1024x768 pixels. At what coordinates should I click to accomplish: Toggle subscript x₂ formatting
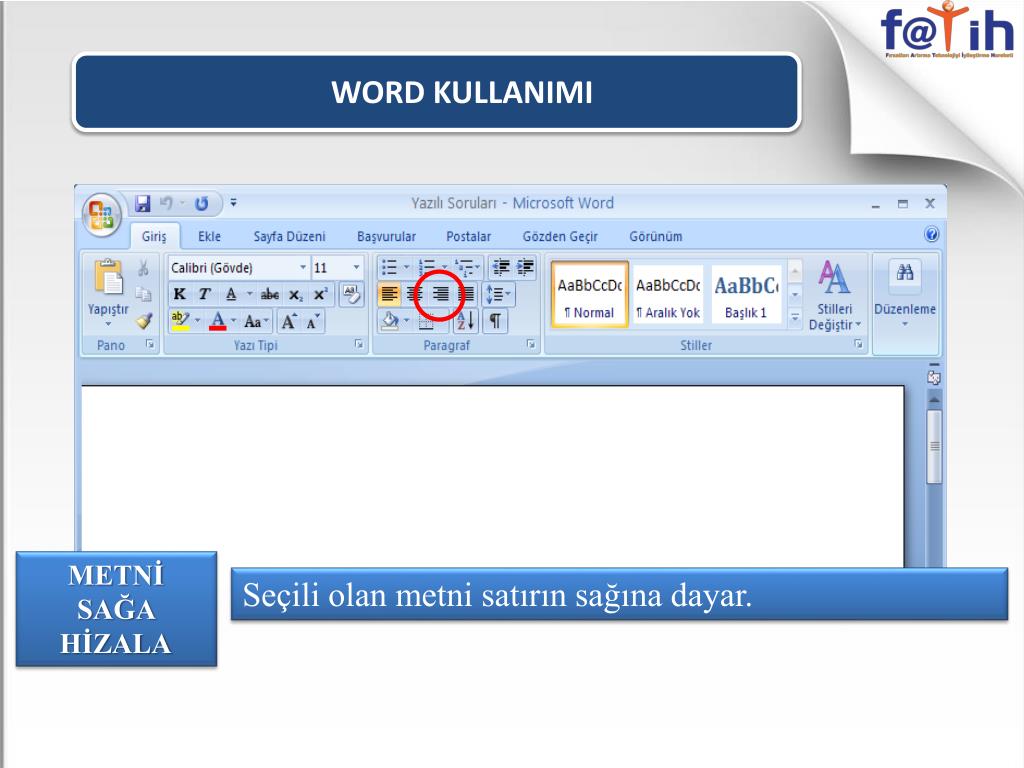(x=296, y=295)
